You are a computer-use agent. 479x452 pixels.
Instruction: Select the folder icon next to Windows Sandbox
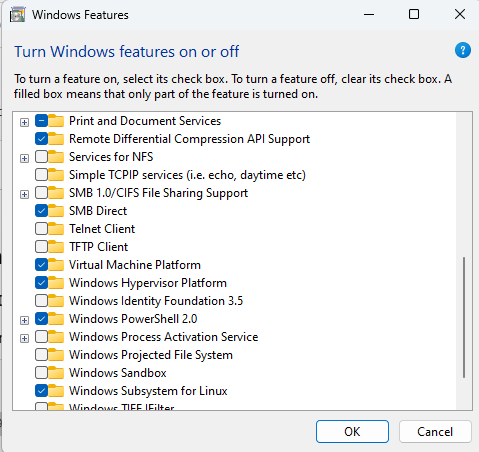point(56,373)
